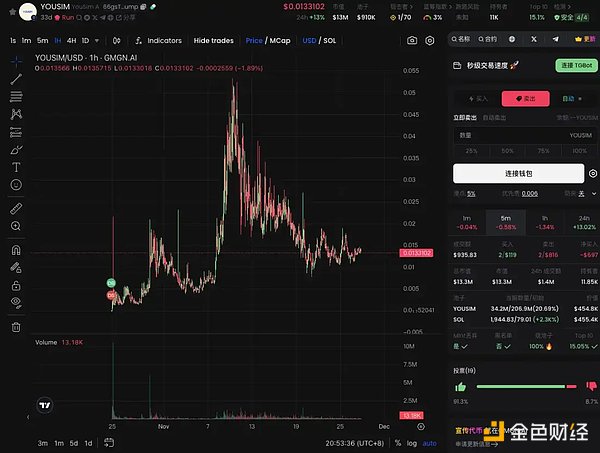Toggle magnet mode for drawings
The height and width of the screenshot is (453, 600).
pos(16,250)
